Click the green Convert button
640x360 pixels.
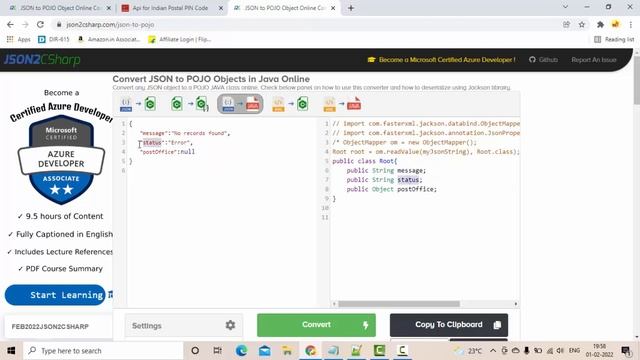316,325
